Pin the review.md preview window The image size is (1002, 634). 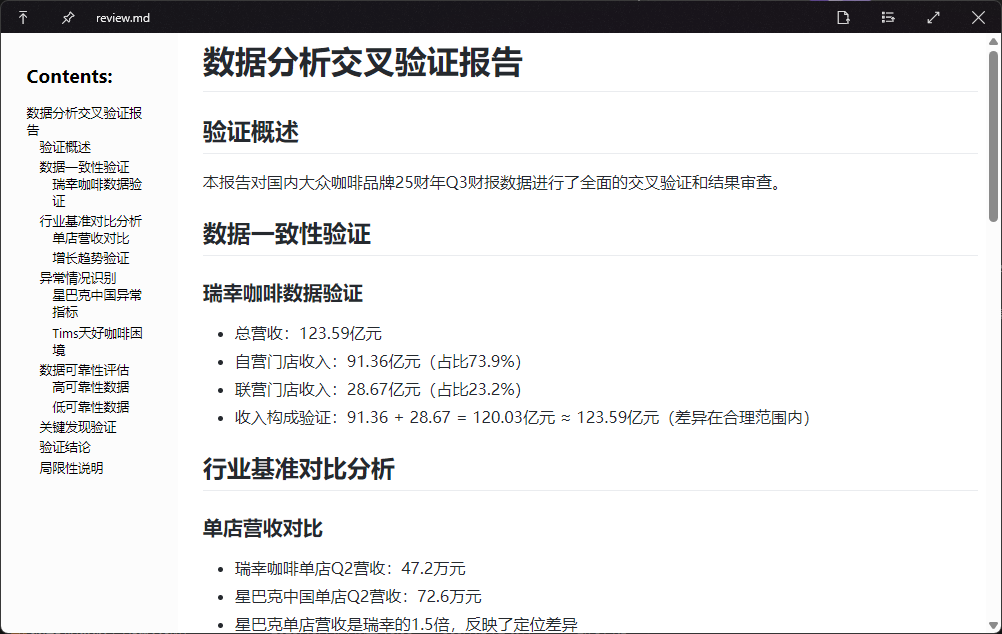click(x=67, y=18)
